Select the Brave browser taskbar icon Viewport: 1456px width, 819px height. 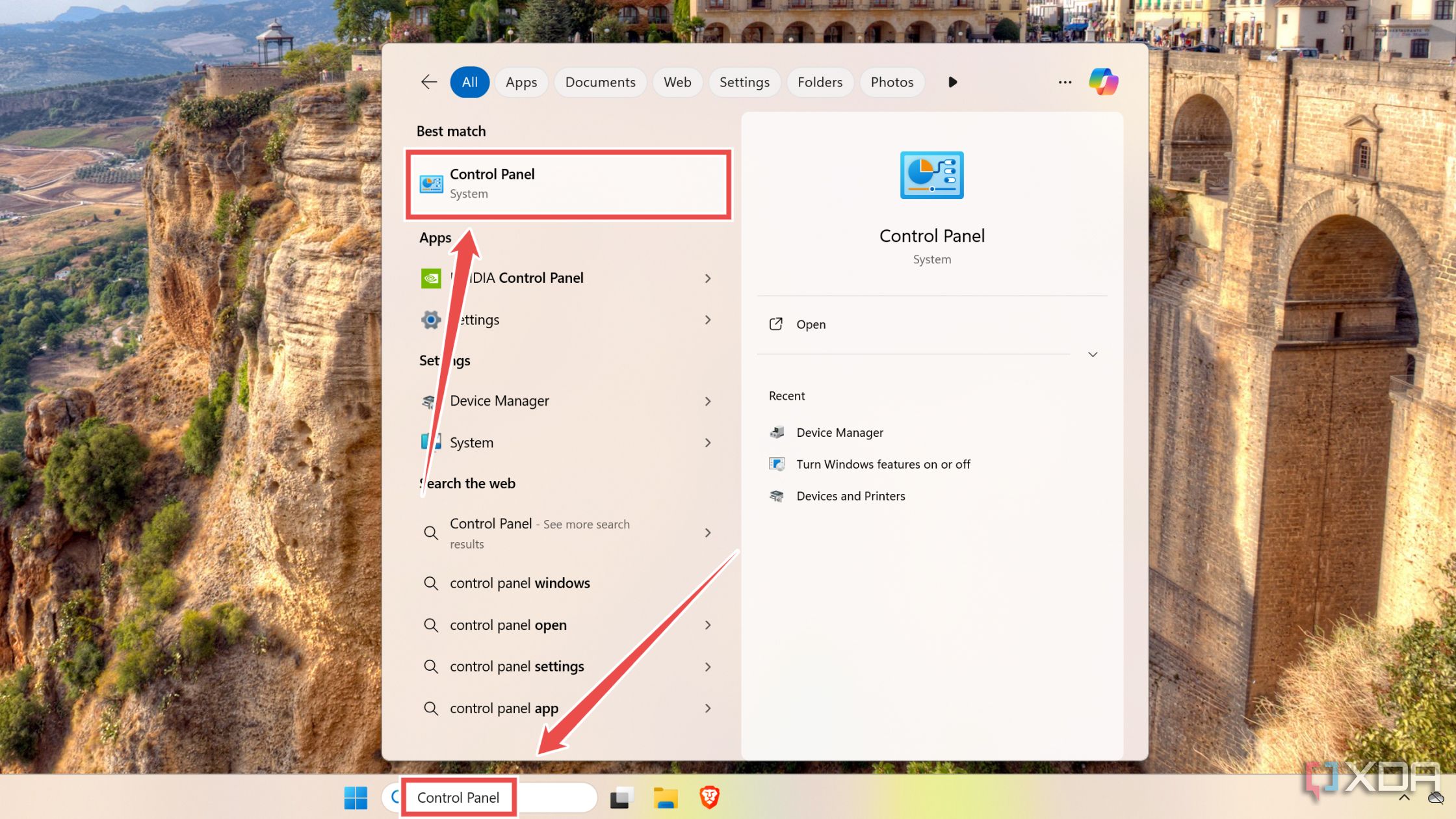pyautogui.click(x=710, y=797)
